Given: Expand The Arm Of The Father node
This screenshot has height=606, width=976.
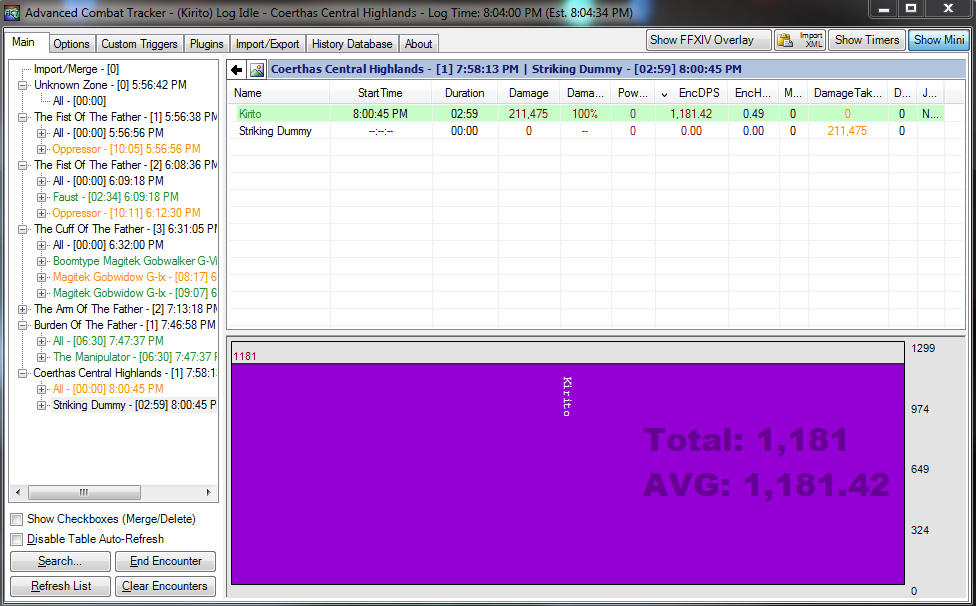Looking at the screenshot, I should (x=23, y=309).
